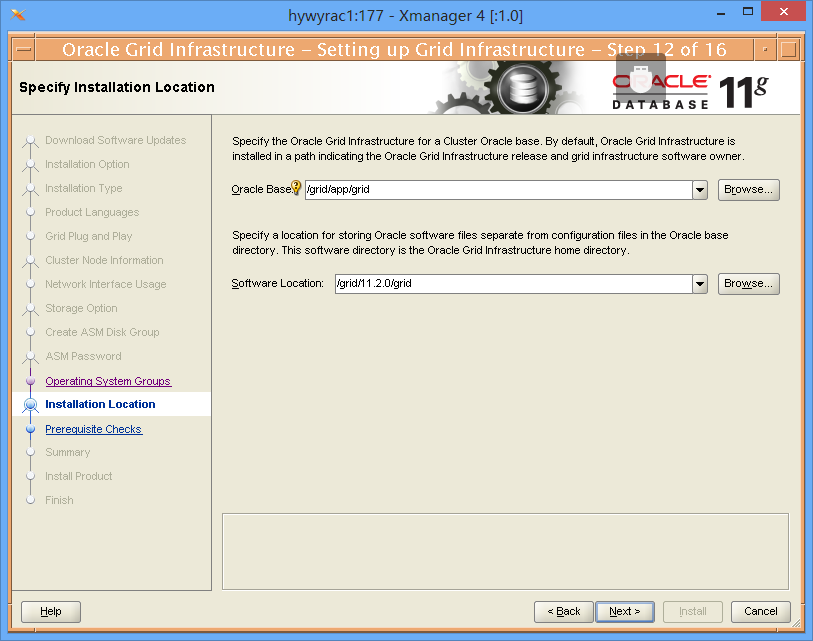This screenshot has width=813, height=641.
Task: Cancel the Grid Infrastructure installation
Action: tap(761, 611)
